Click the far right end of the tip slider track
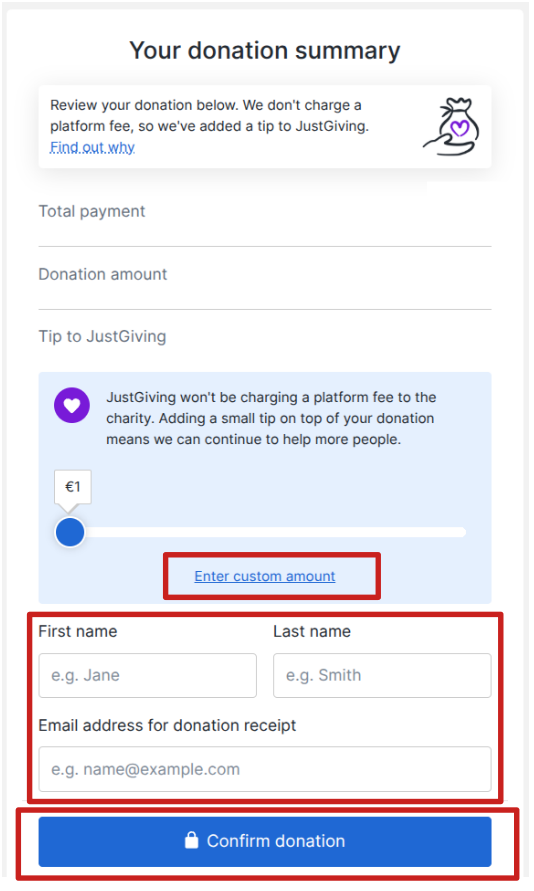This screenshot has height=891, width=534. click(x=462, y=532)
